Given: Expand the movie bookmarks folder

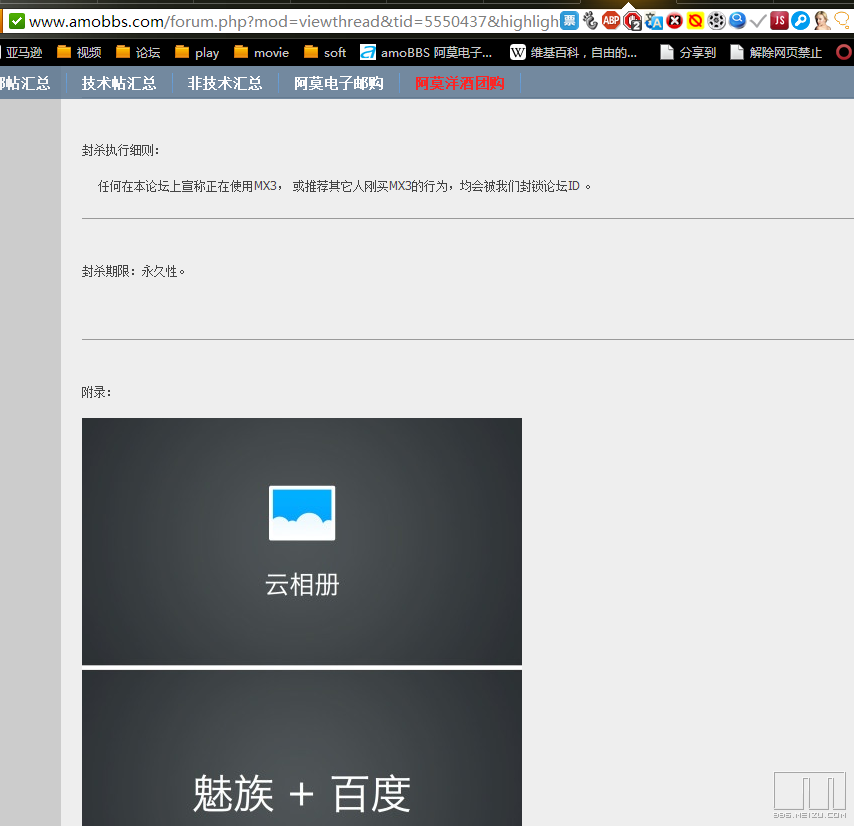Looking at the screenshot, I should tap(261, 52).
